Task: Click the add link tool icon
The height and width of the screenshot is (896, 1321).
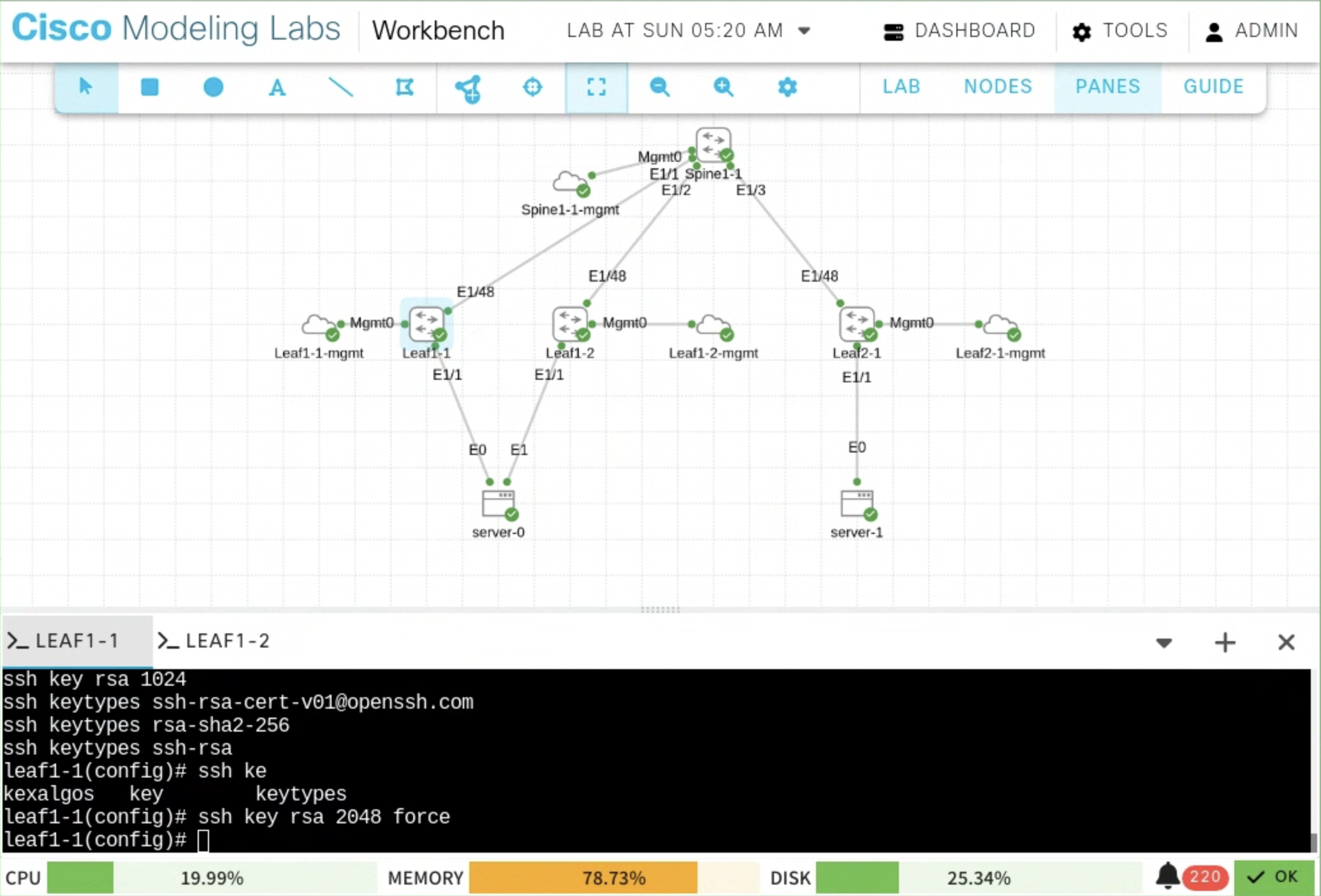Action: 469,88
